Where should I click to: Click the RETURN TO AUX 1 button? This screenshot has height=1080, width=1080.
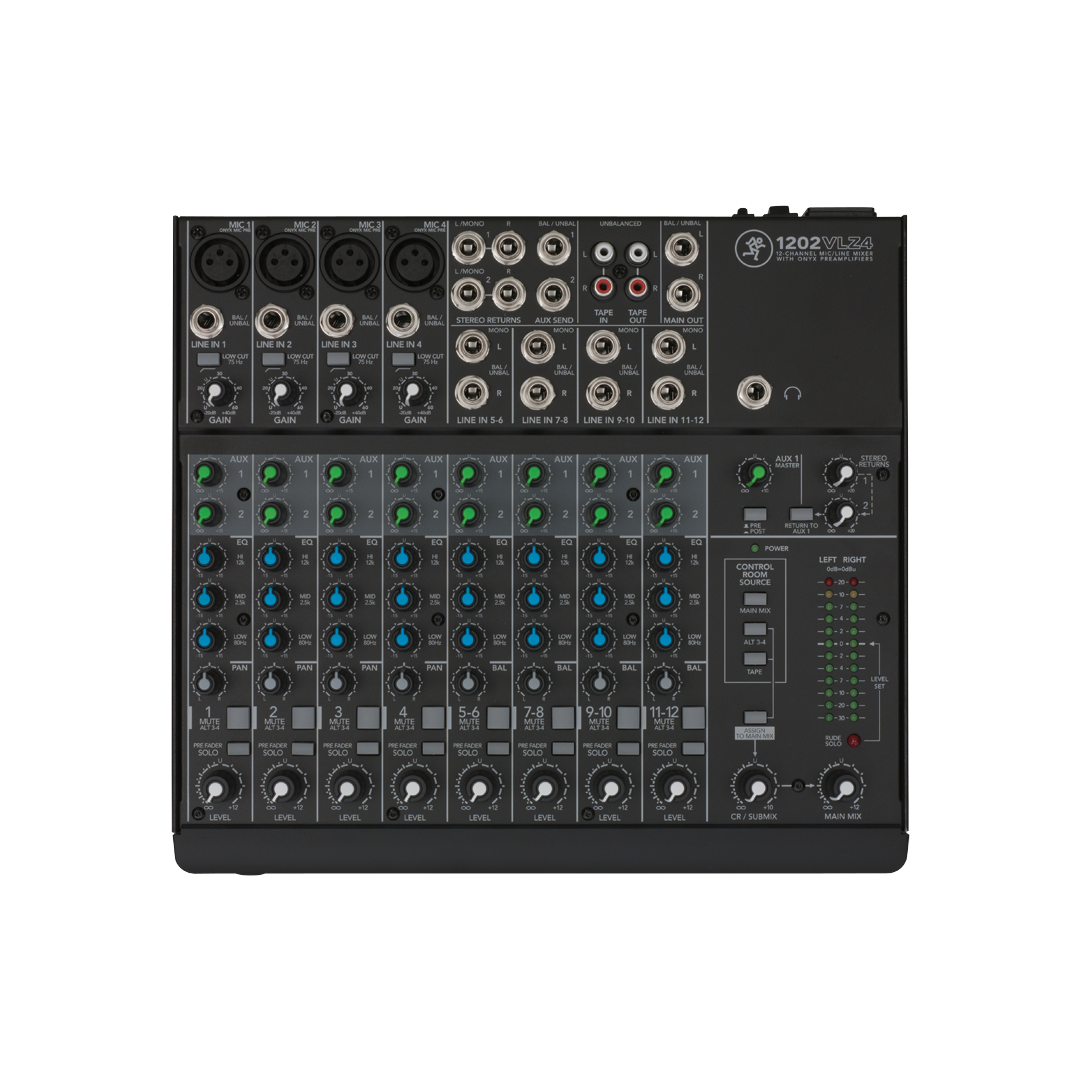pos(798,513)
